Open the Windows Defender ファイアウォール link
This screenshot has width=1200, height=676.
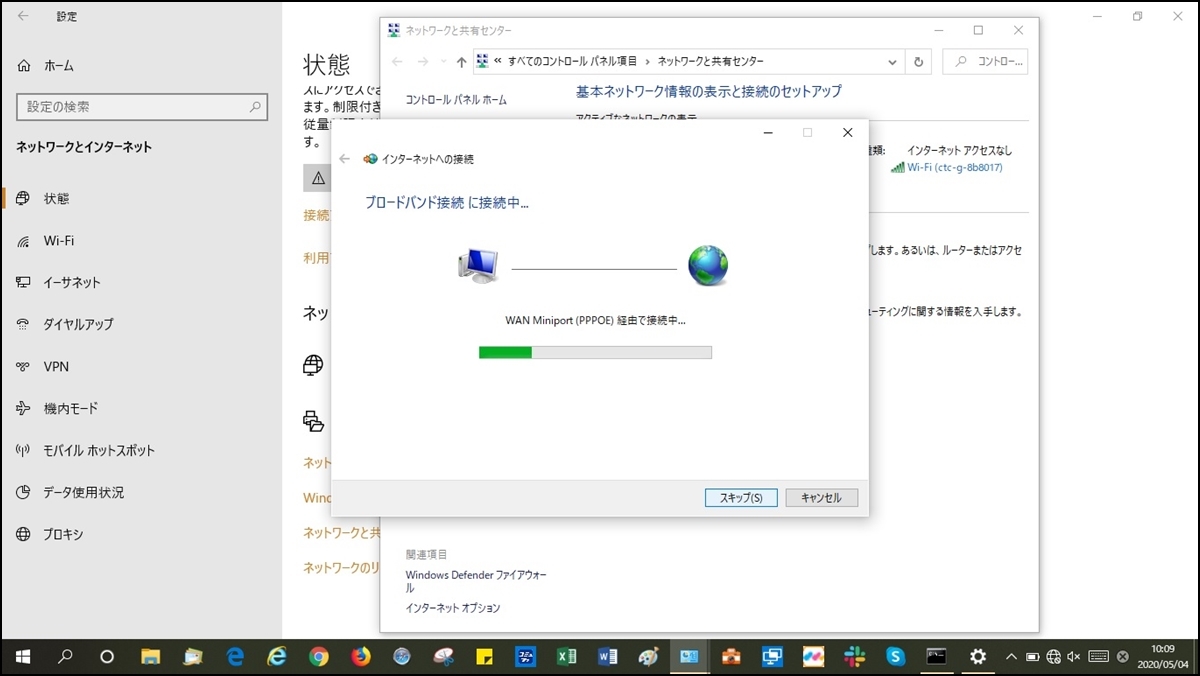click(x=477, y=574)
